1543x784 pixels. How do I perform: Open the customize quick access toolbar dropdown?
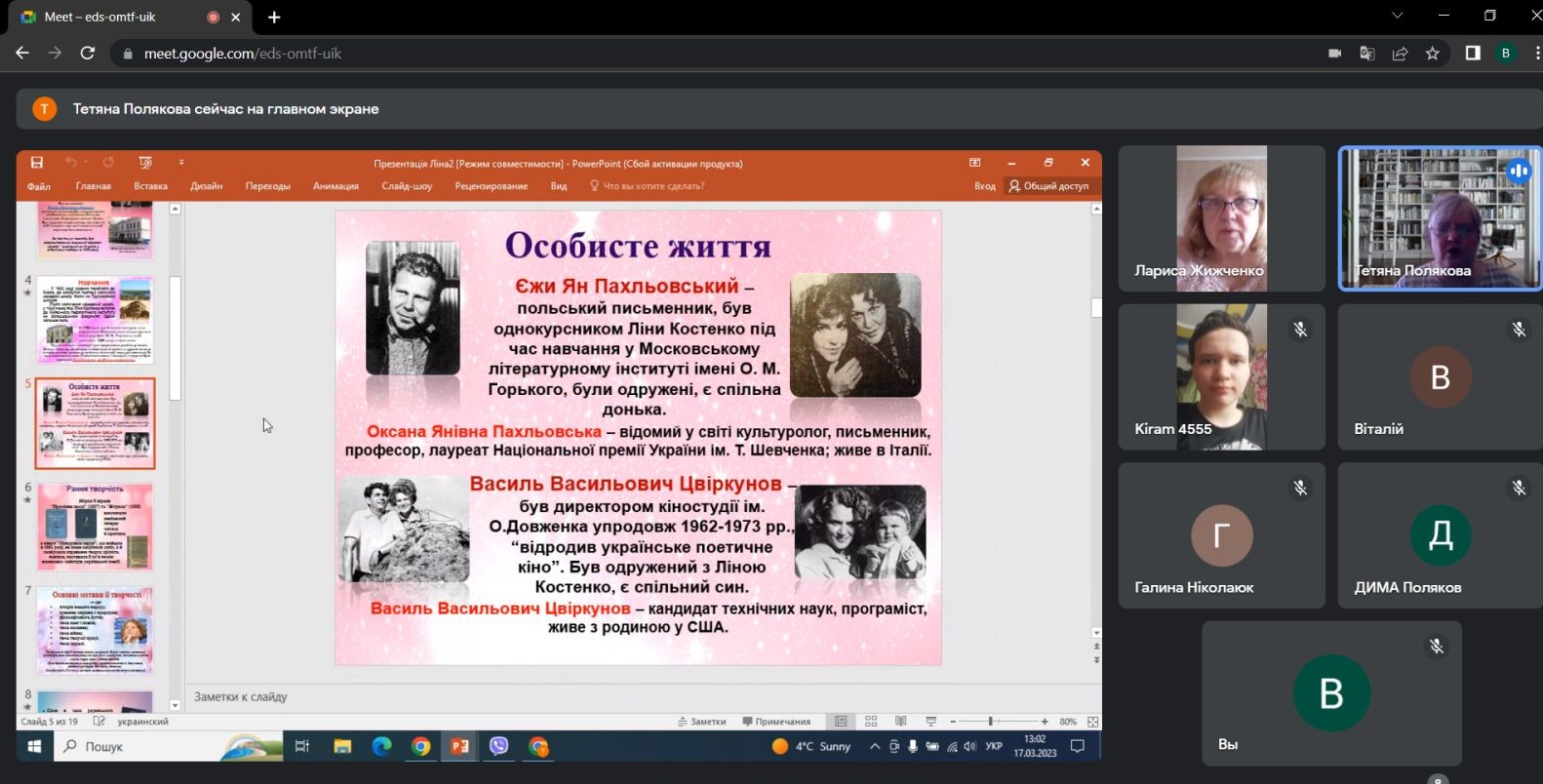(x=181, y=163)
